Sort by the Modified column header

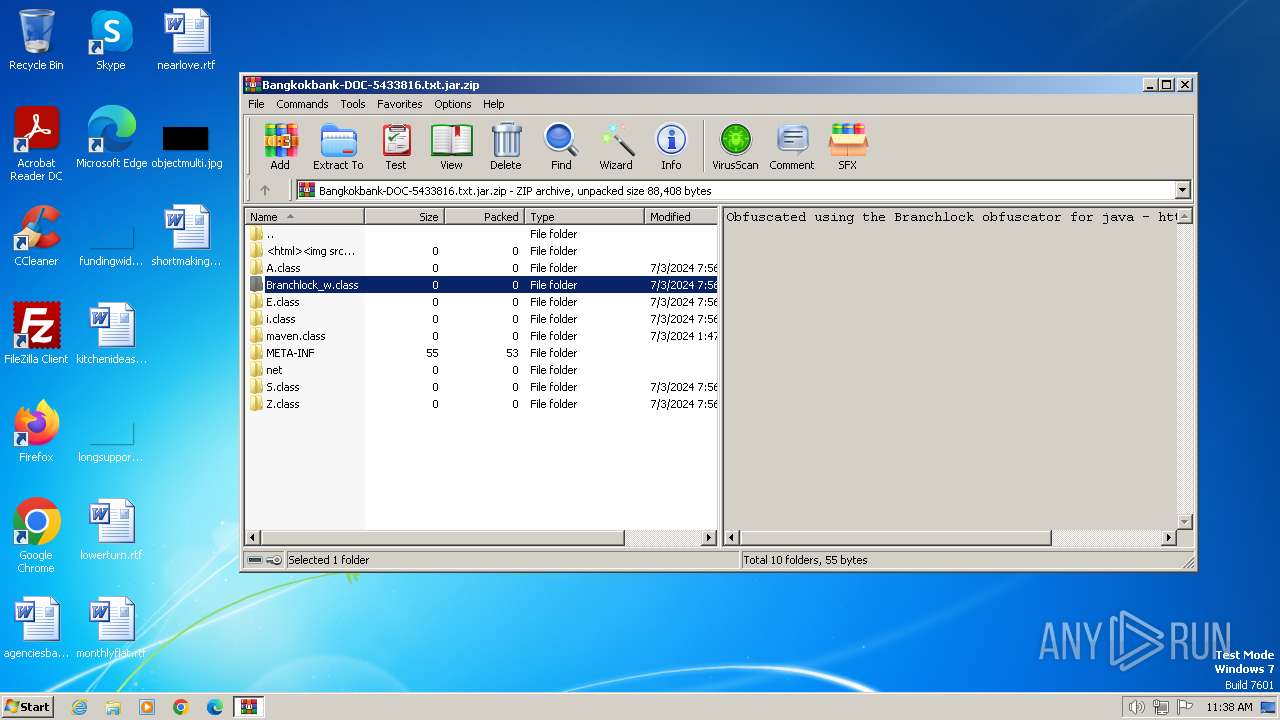click(681, 217)
